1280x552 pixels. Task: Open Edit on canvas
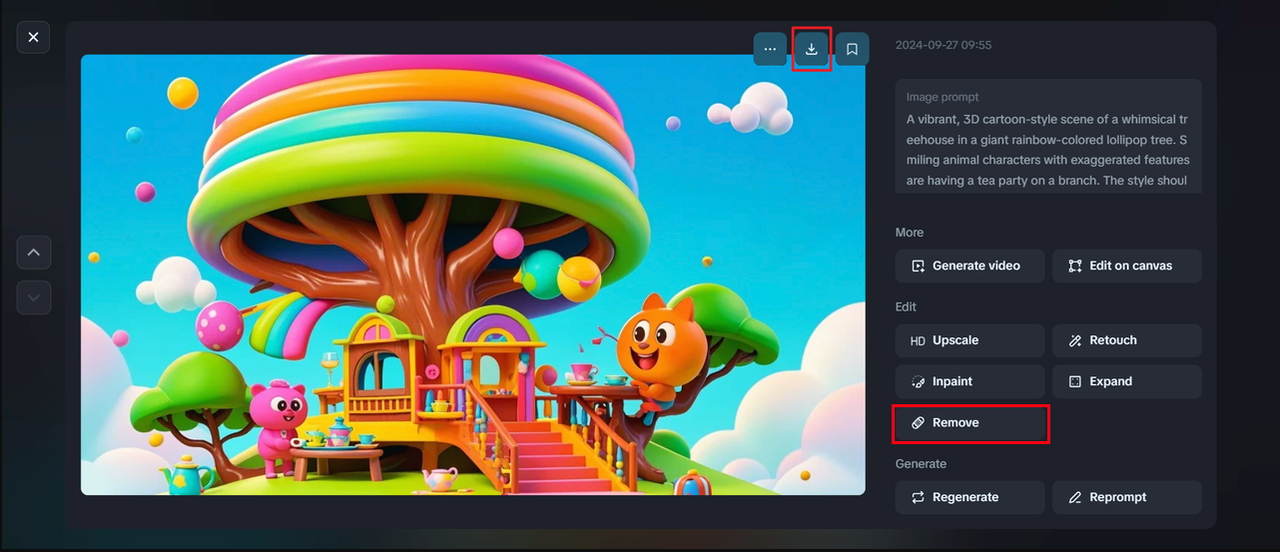pos(1127,266)
